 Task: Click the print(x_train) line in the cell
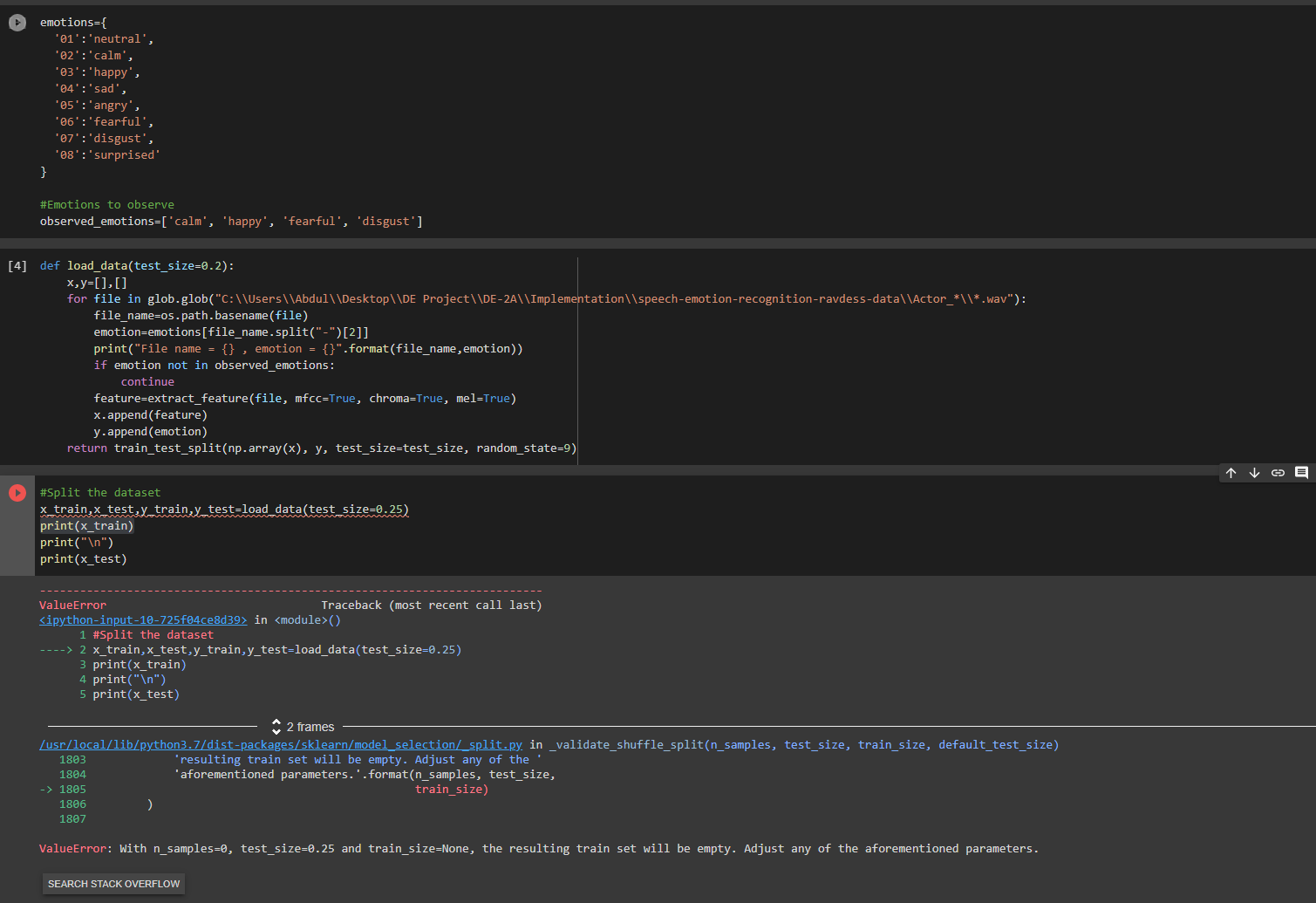[86, 525]
